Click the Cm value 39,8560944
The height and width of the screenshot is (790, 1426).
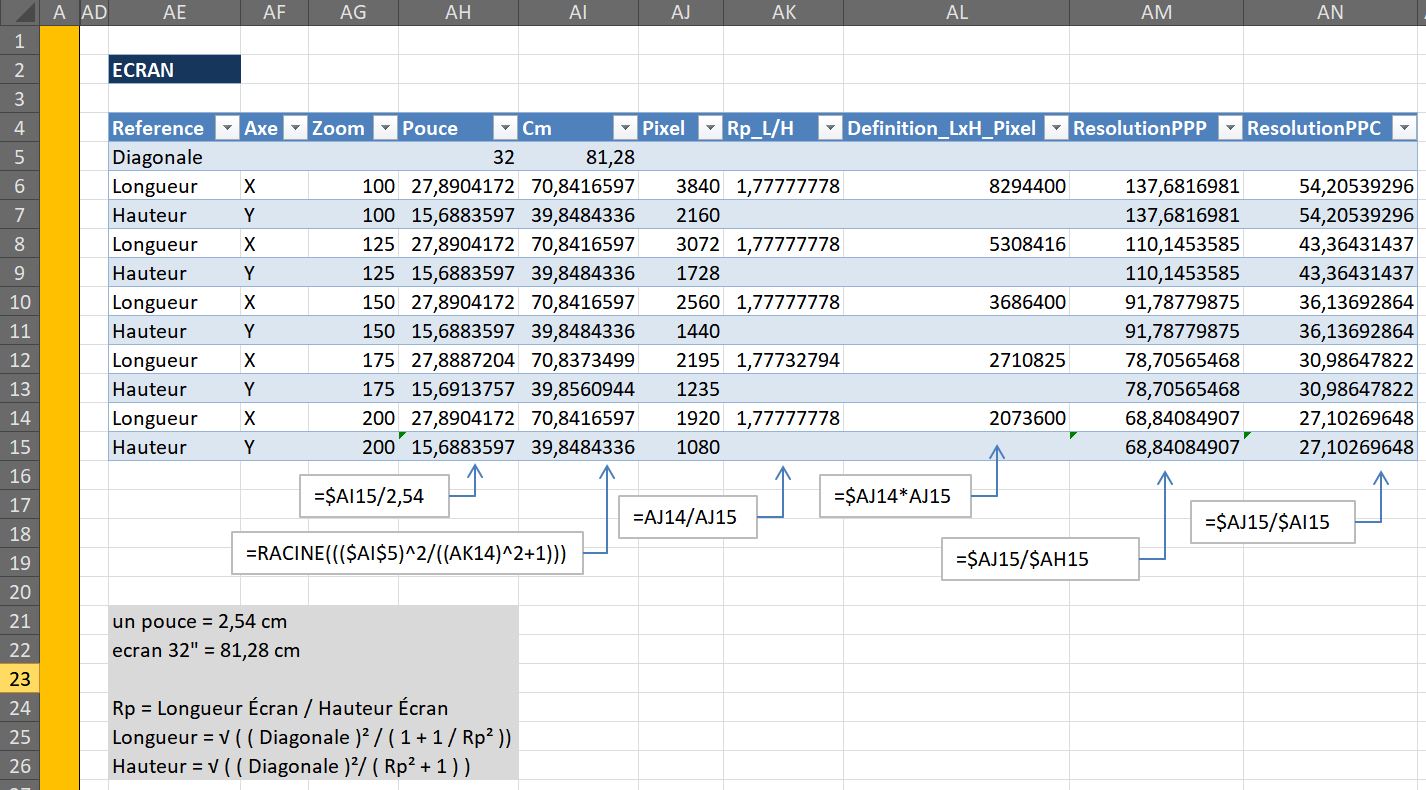578,389
